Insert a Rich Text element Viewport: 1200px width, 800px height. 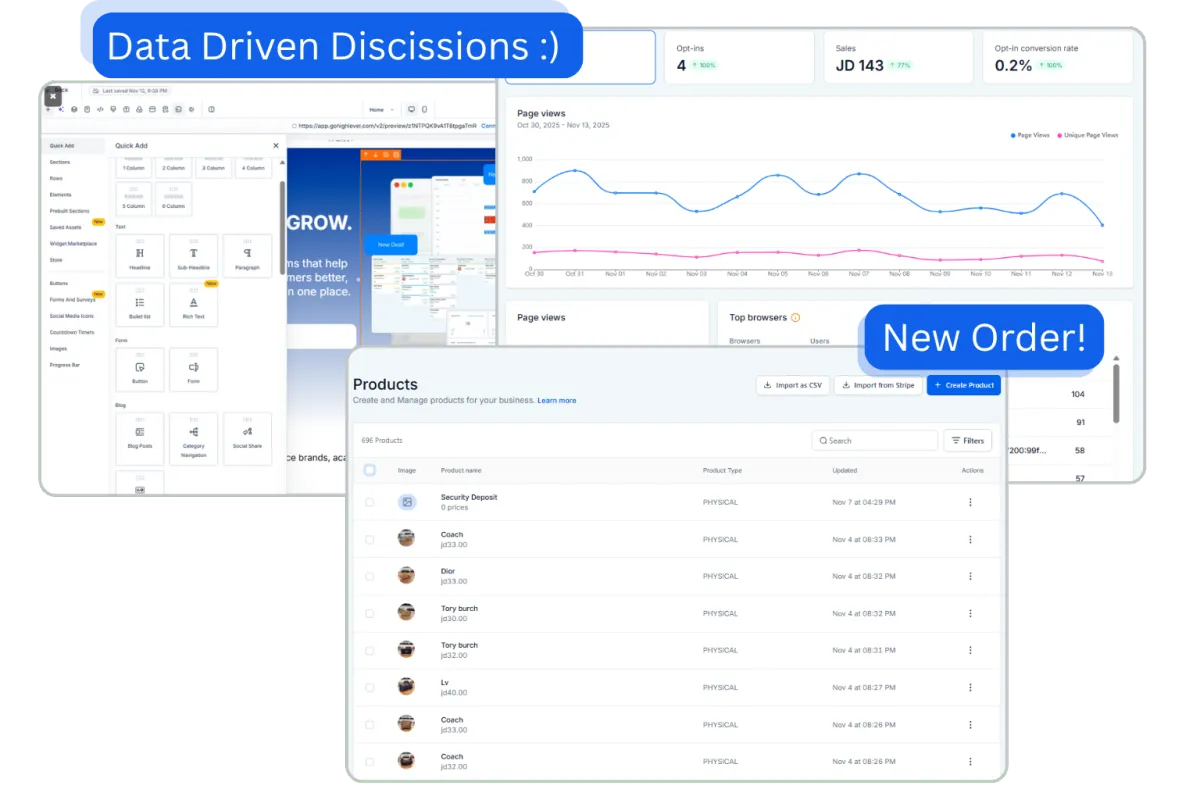click(x=193, y=306)
